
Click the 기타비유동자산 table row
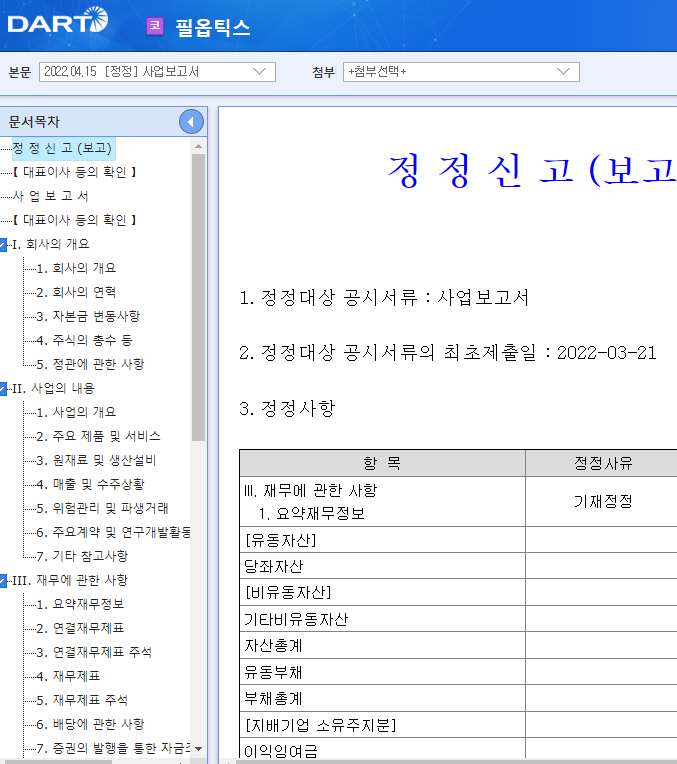(x=458, y=619)
